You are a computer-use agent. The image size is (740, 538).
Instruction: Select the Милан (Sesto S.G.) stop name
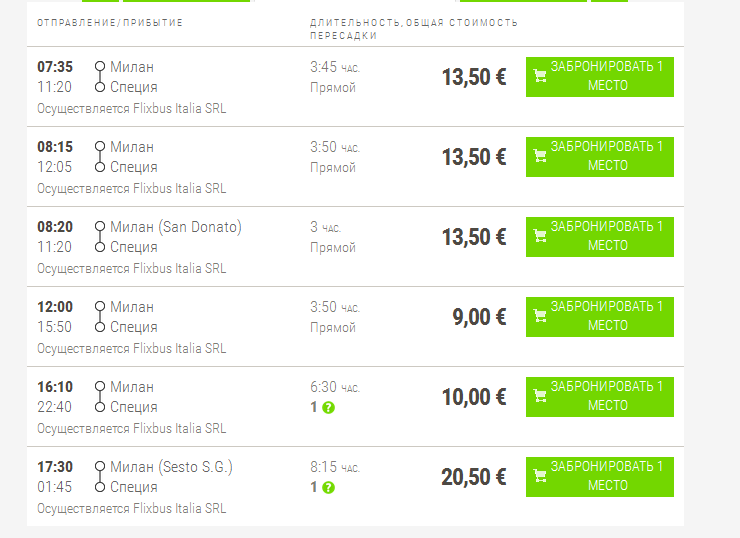pyautogui.click(x=171, y=467)
